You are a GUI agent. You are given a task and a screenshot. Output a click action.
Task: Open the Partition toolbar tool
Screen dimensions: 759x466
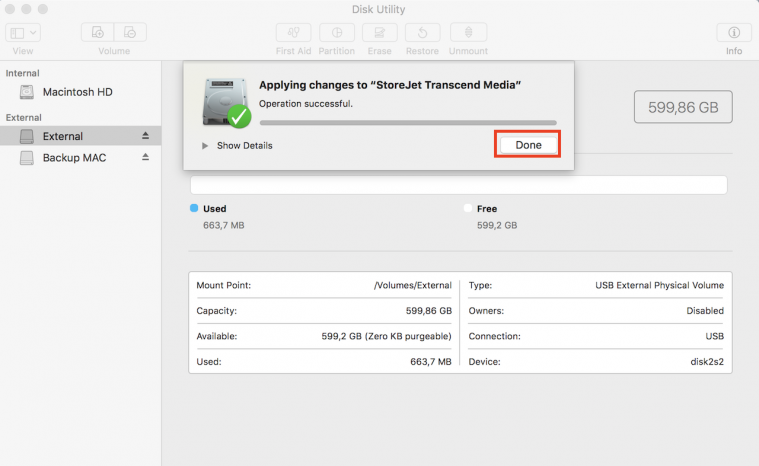coord(337,32)
